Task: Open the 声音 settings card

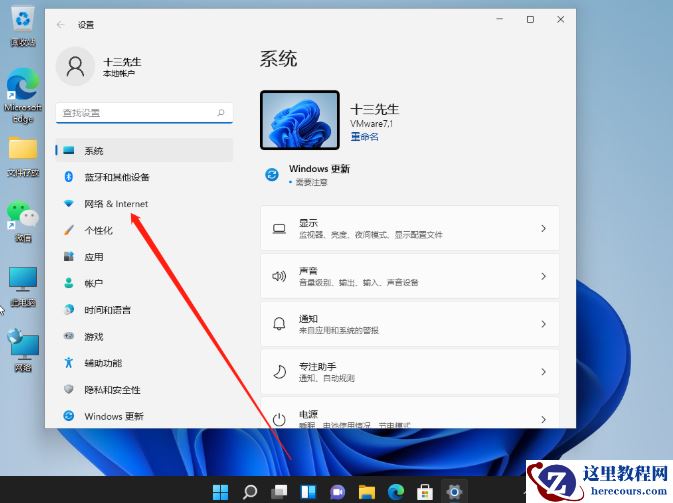Action: coord(410,276)
